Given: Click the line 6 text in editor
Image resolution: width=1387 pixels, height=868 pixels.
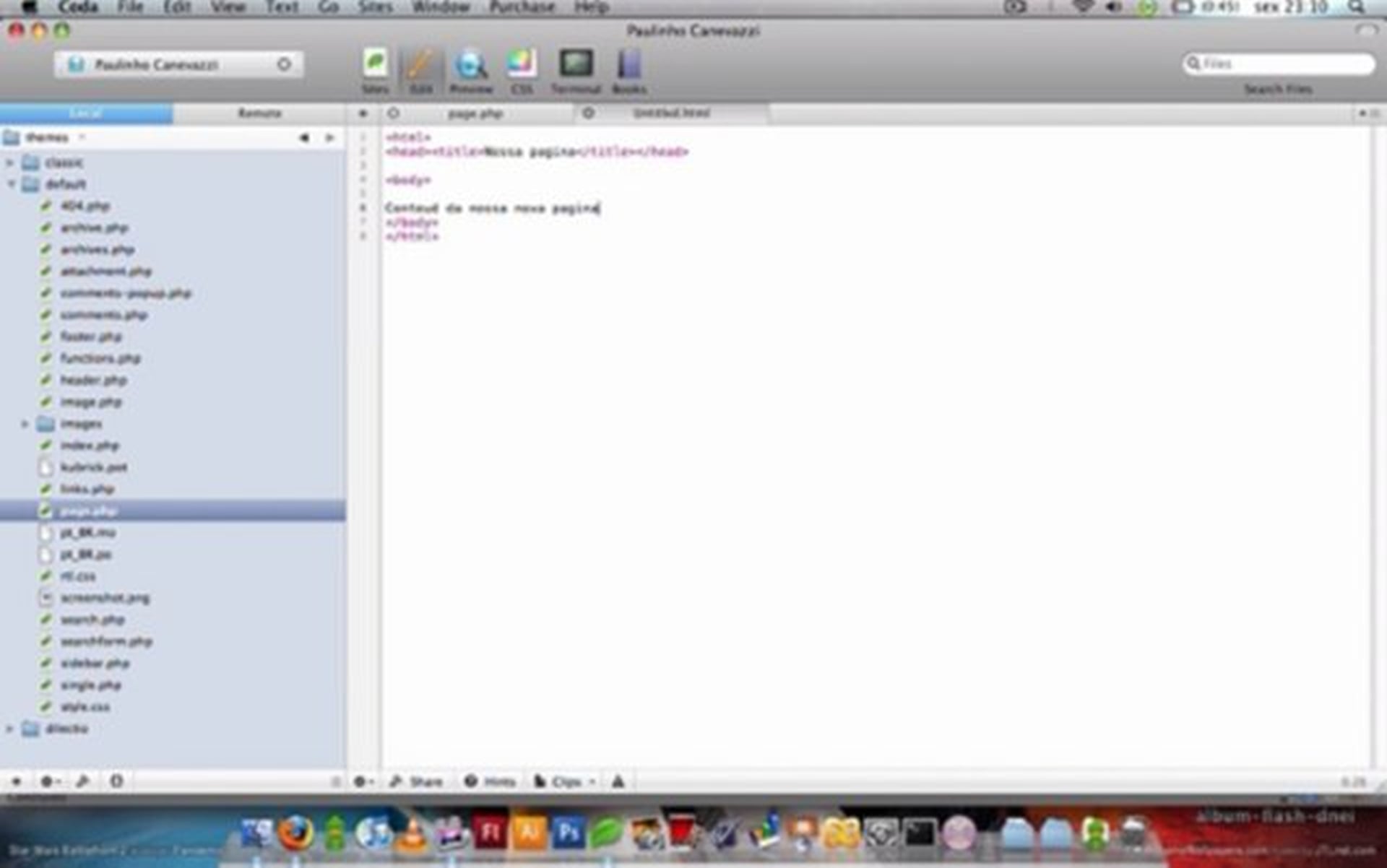Looking at the screenshot, I should (492, 209).
